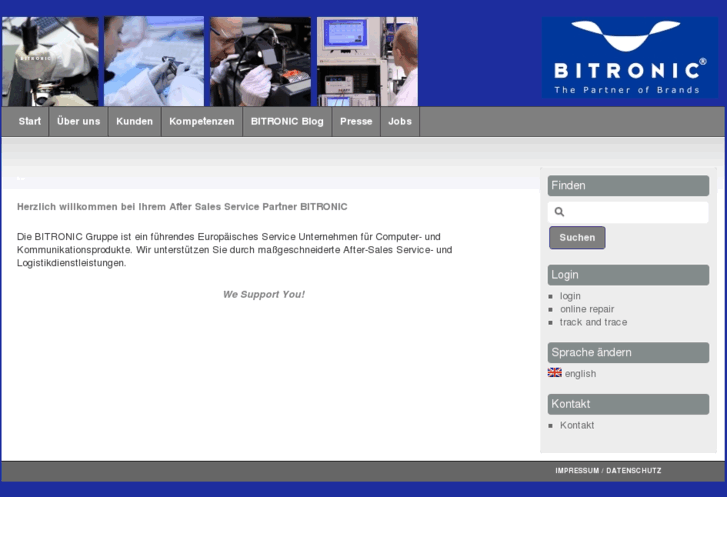Screen dimensions: 727x545
Task: Follow the login link
Action: tap(570, 296)
